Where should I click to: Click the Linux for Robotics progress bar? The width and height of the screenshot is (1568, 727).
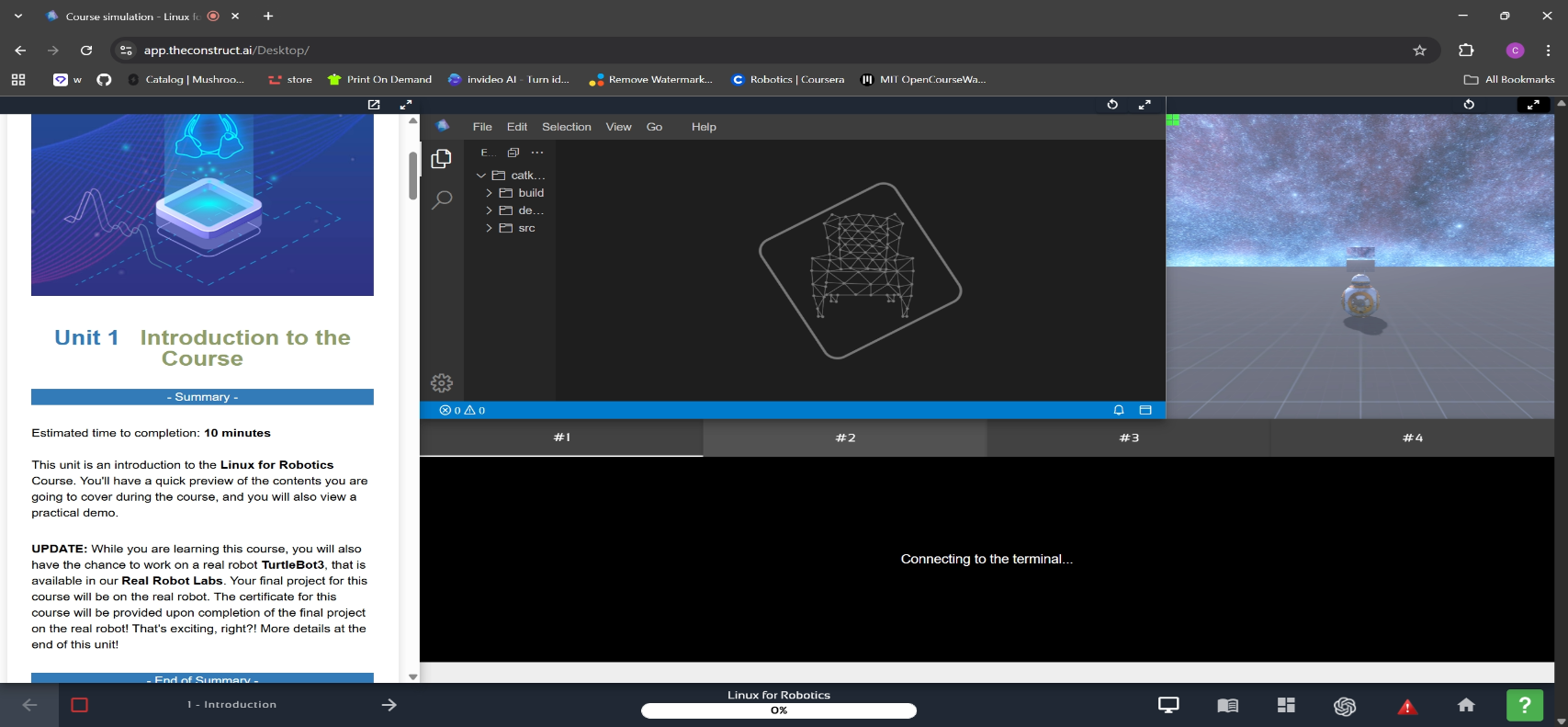click(x=778, y=710)
